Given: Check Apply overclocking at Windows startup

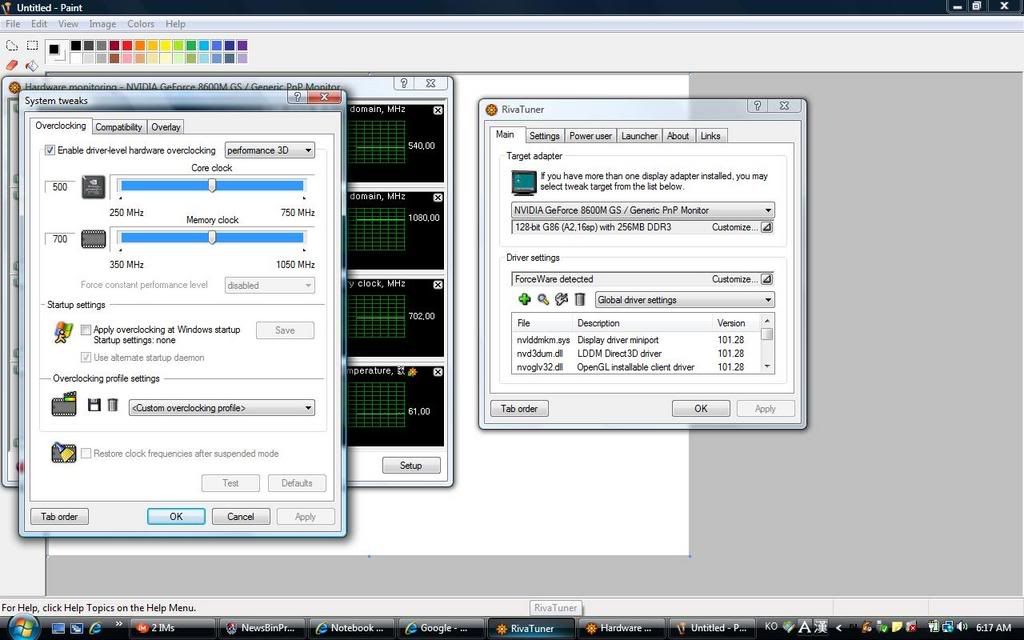Looking at the screenshot, I should (86, 330).
